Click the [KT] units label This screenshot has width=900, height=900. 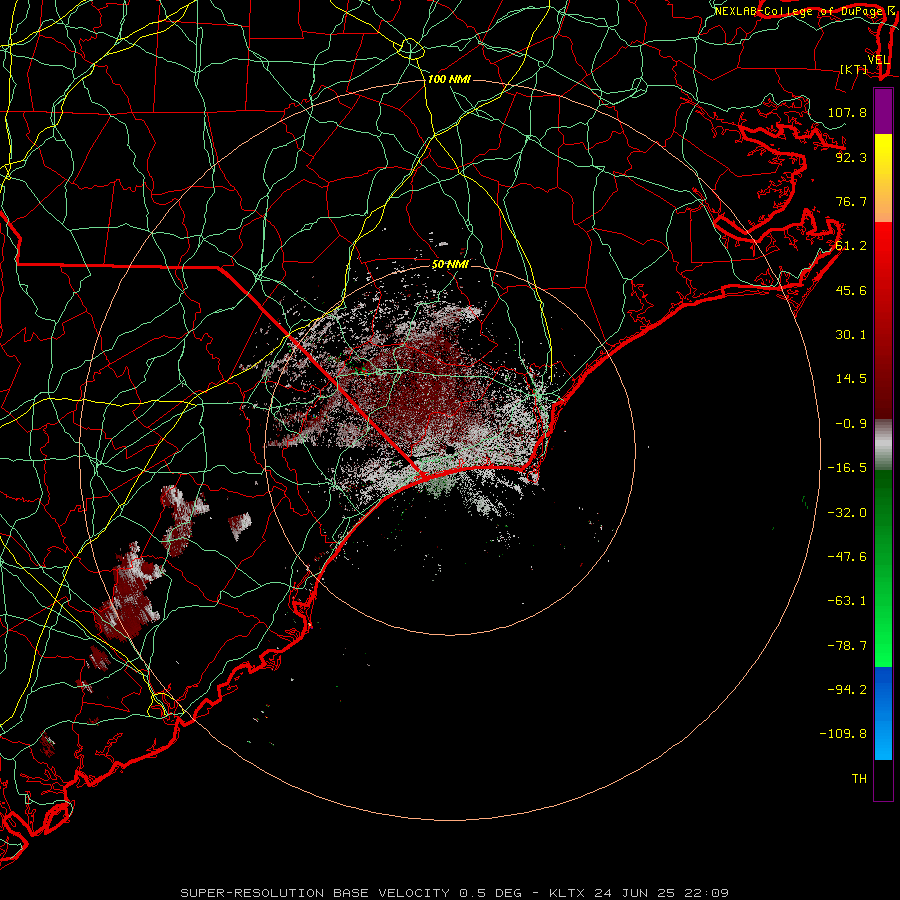point(853,69)
